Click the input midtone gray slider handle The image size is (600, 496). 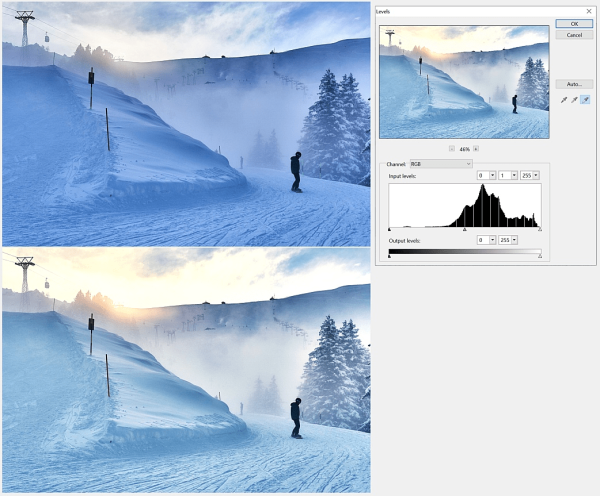(x=465, y=231)
